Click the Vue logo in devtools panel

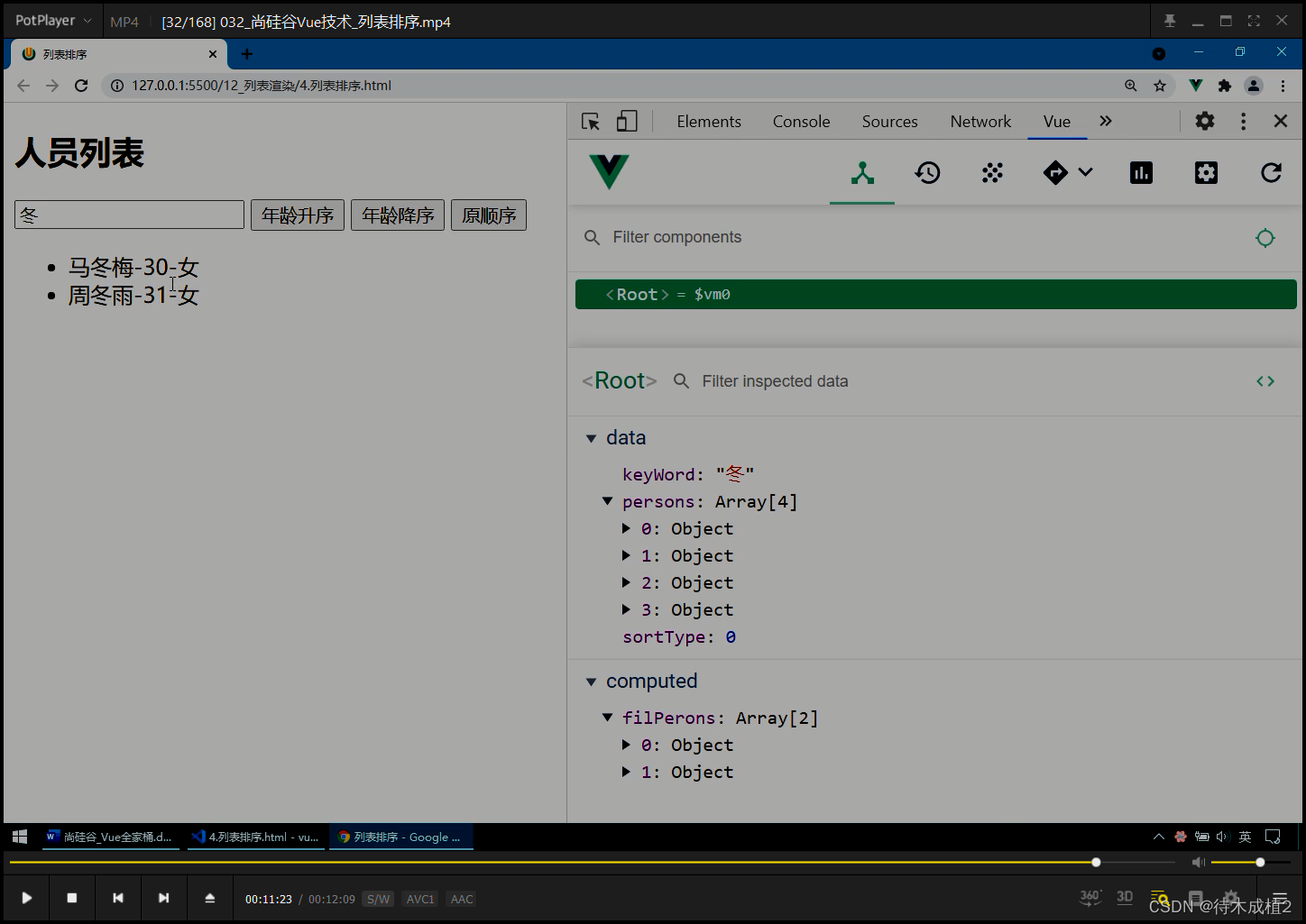click(609, 171)
